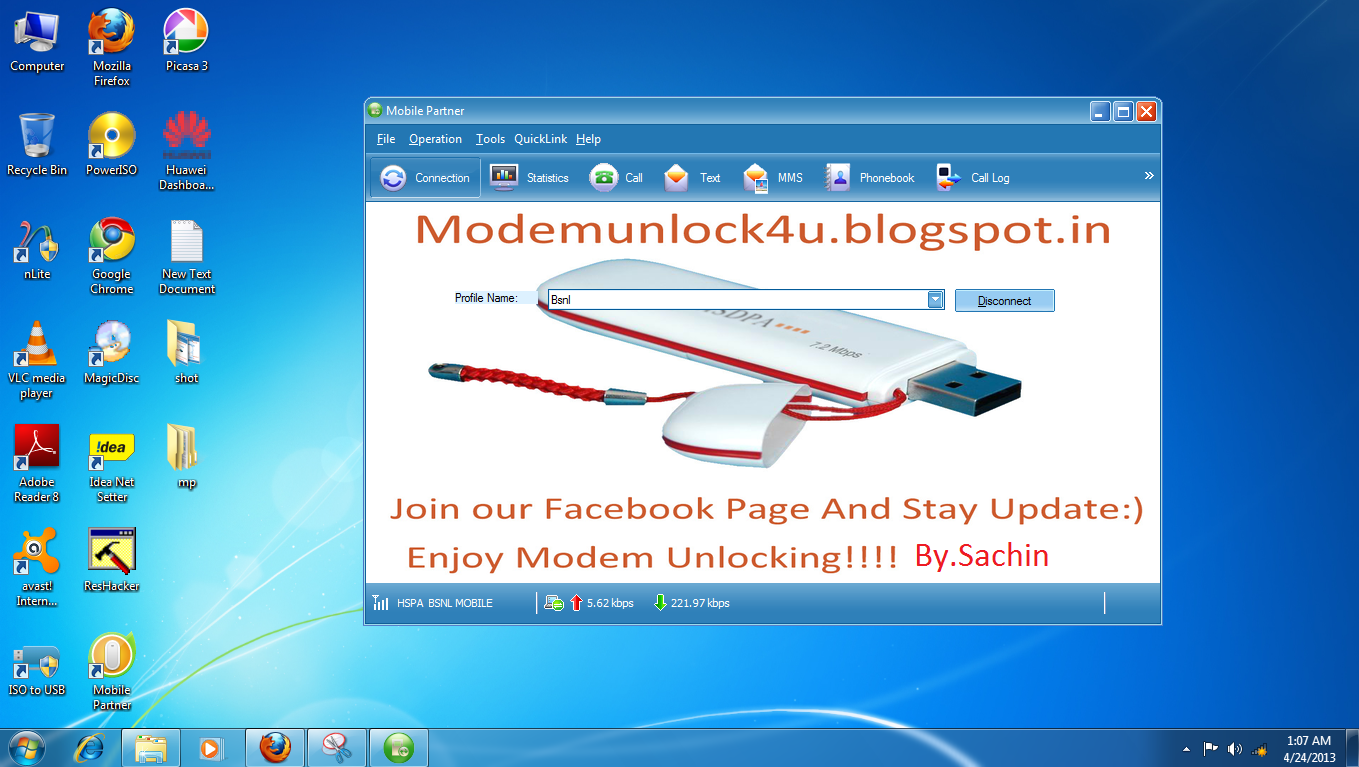
Task: Expand the toolbar overflow chevron
Action: click(x=1149, y=176)
